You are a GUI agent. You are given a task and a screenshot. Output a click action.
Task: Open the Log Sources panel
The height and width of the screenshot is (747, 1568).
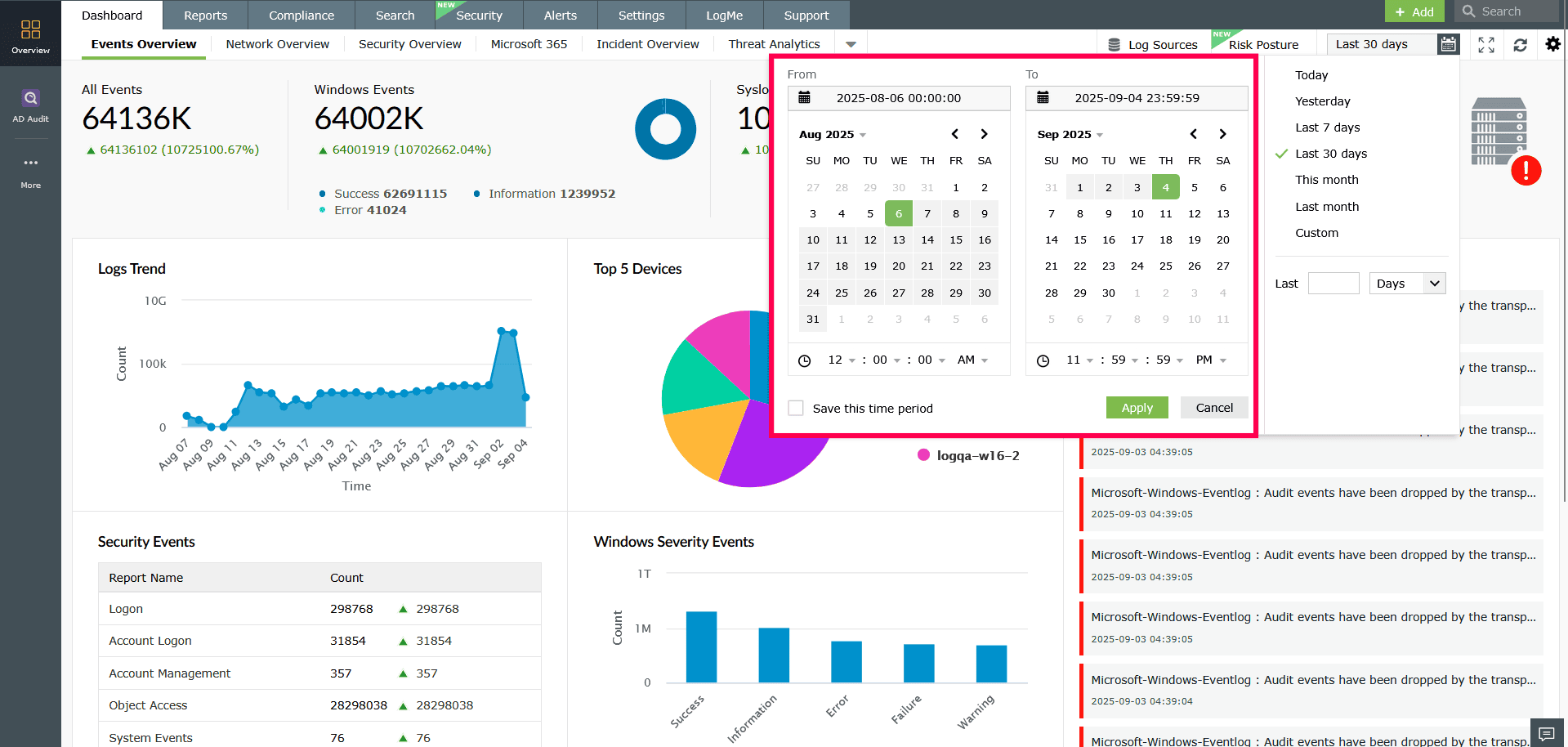tap(1152, 45)
